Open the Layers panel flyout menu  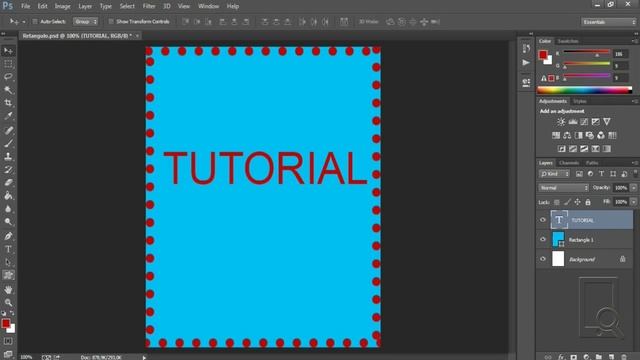[x=635, y=163]
